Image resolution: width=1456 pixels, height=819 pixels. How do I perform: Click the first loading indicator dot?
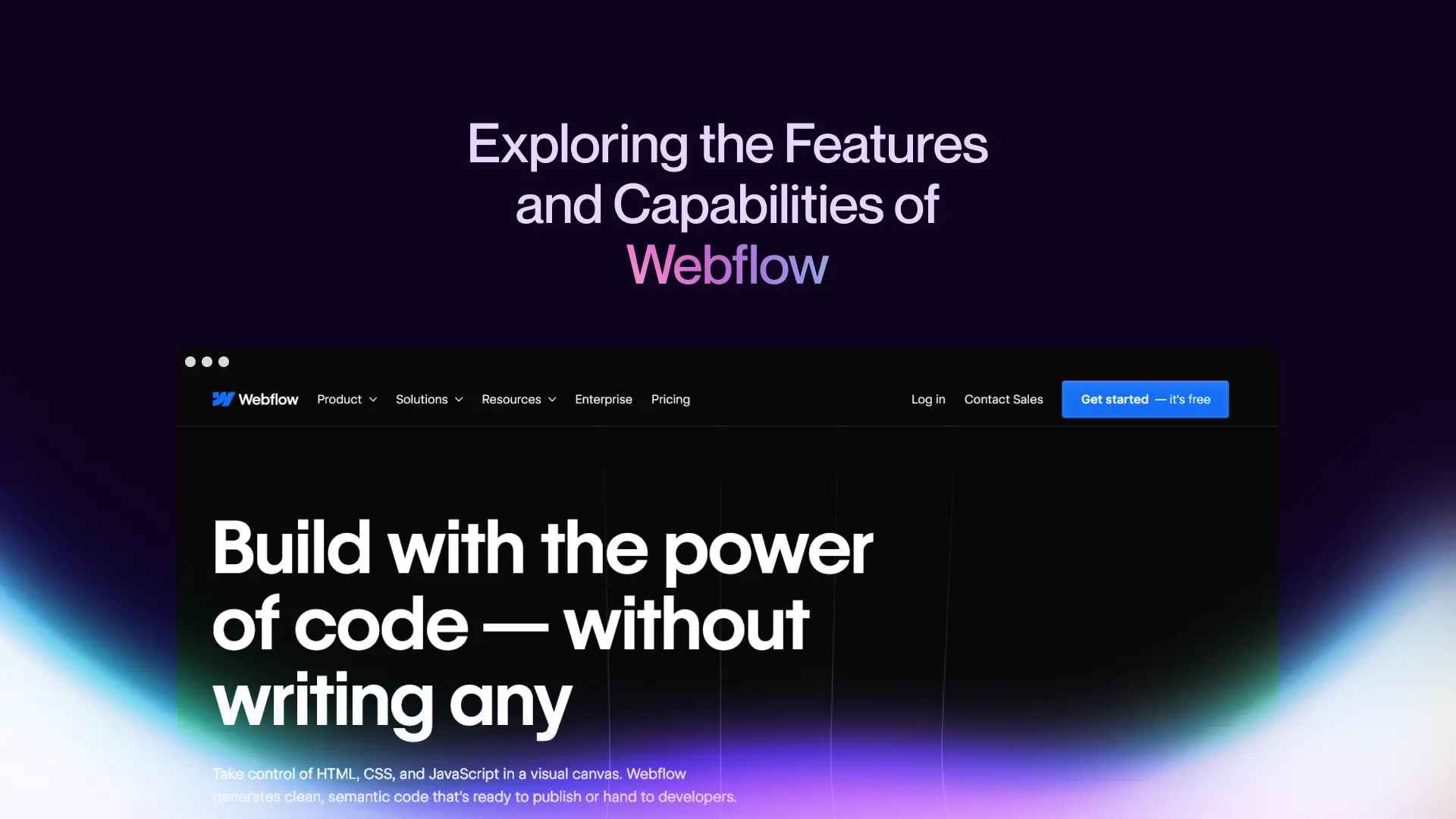tap(190, 360)
